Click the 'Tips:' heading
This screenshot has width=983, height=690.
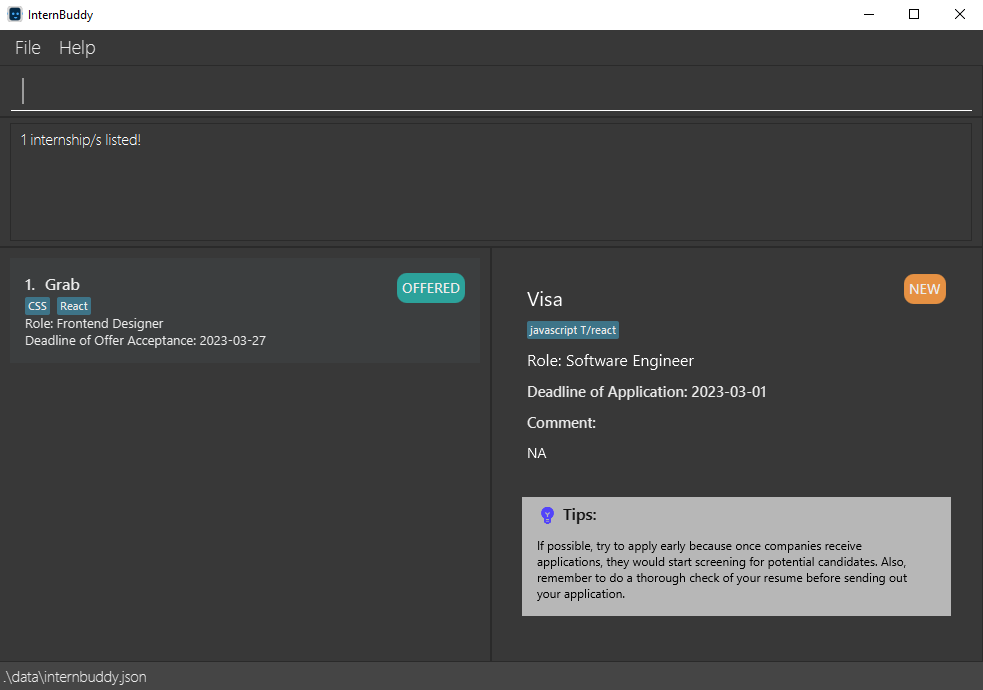tap(579, 515)
